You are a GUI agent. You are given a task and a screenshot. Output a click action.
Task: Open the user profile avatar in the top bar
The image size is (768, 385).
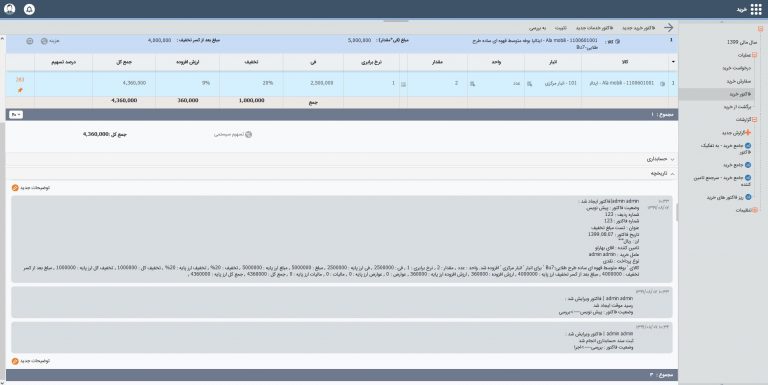tap(9, 9)
